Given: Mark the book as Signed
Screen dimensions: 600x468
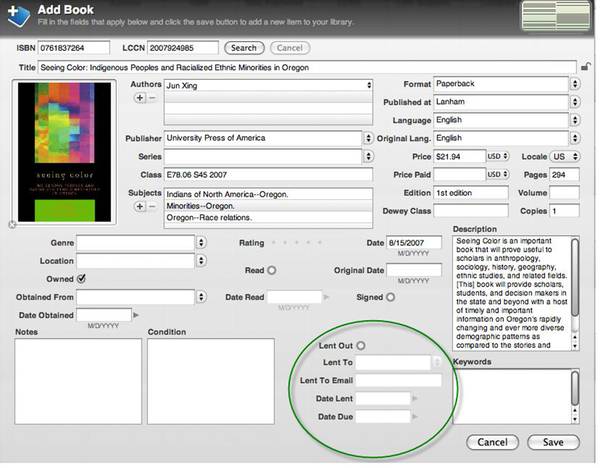Looking at the screenshot, I should pos(390,297).
